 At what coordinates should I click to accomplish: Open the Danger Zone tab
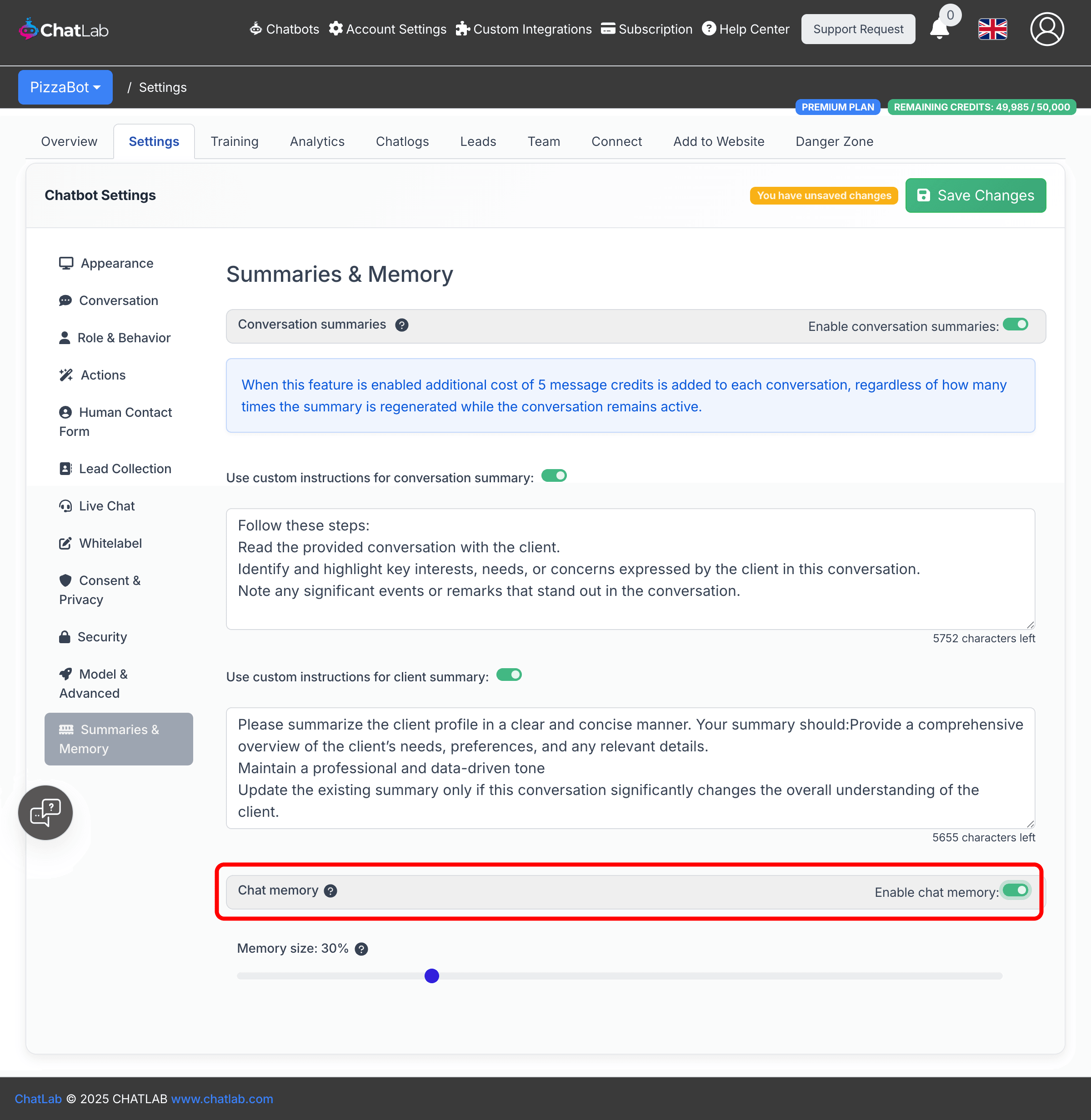(x=834, y=141)
